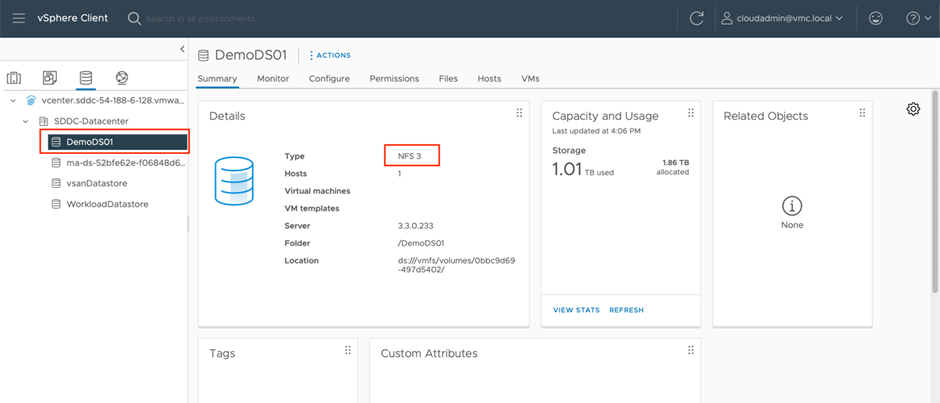
Task: Open the hamburger navigation menu
Action: (18, 18)
